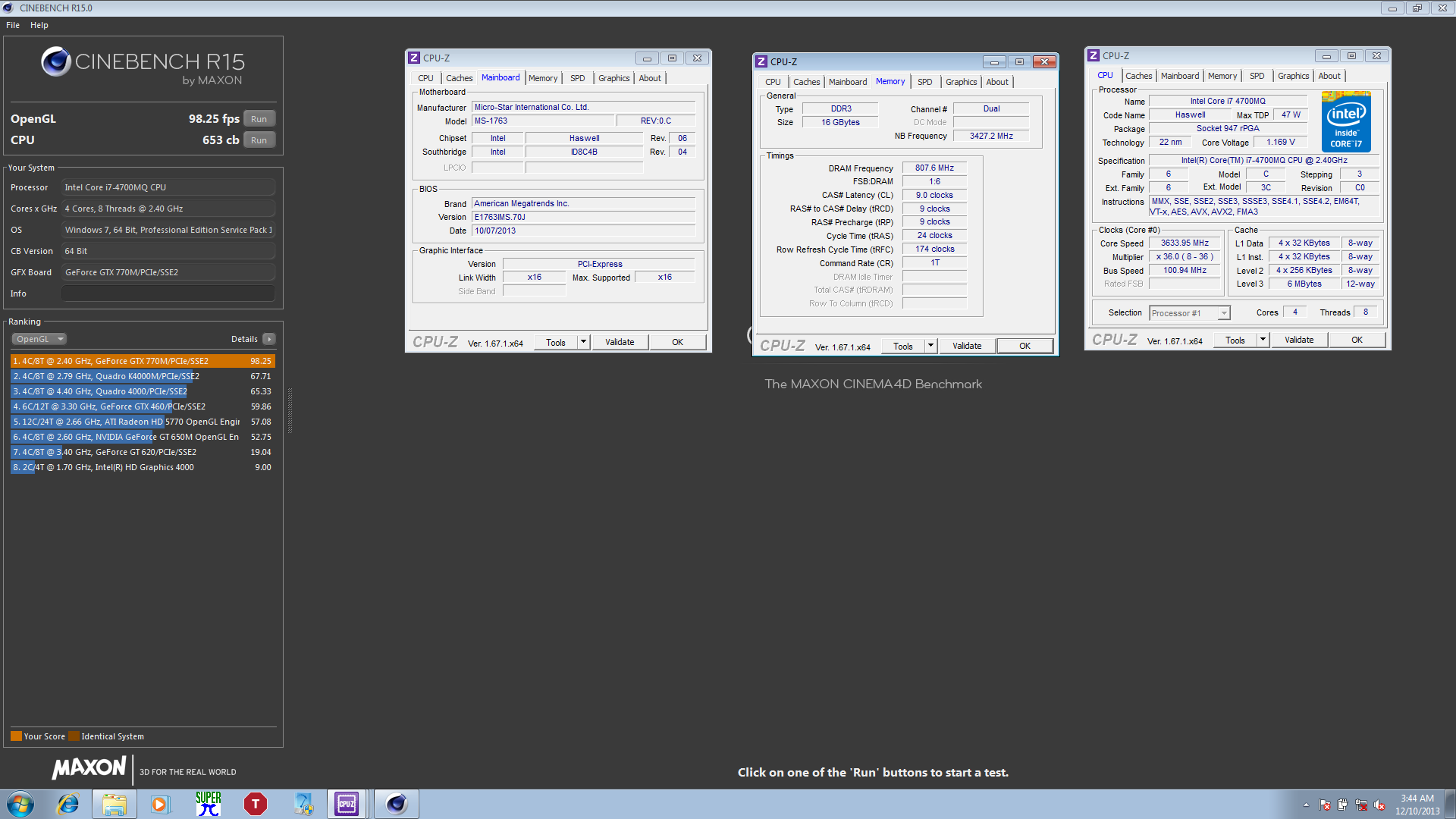
Task: Open the shielded utility icon in taskbar
Action: click(303, 804)
